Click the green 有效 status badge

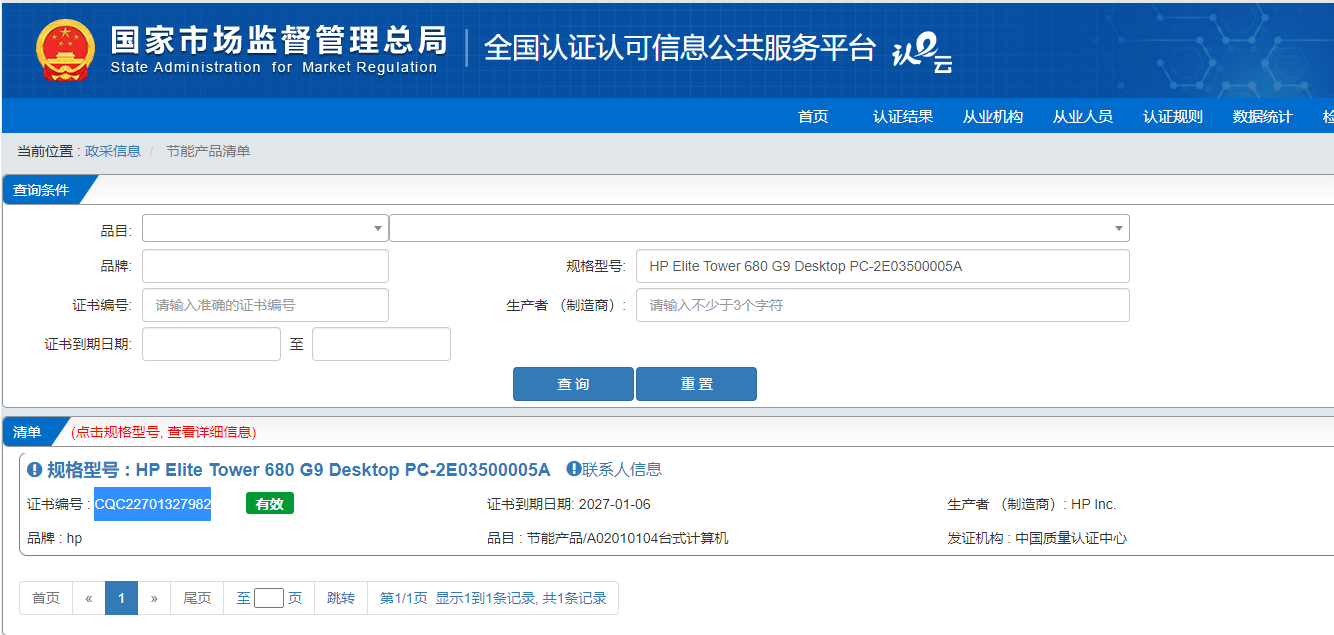coord(270,504)
